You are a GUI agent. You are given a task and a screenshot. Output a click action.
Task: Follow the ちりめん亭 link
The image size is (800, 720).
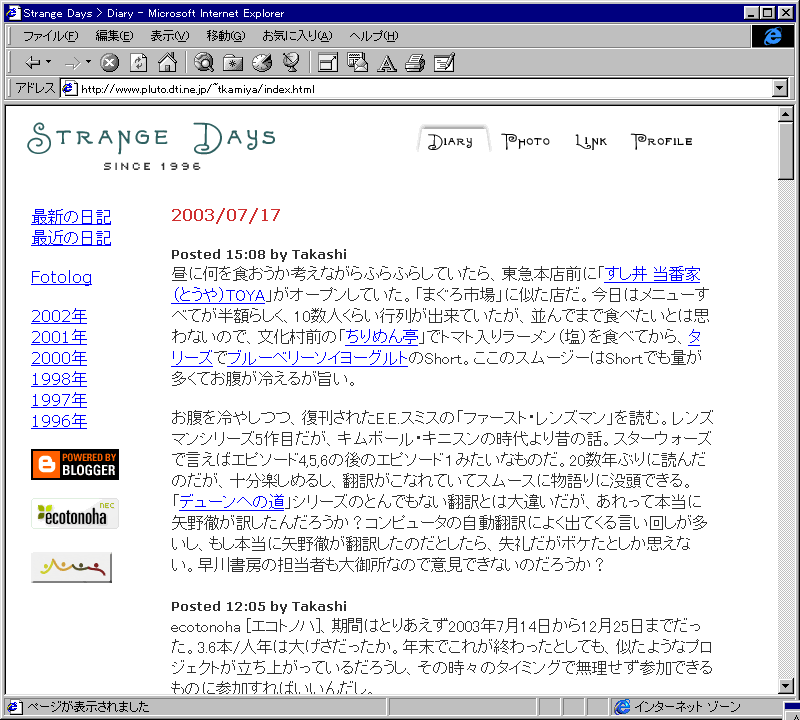(382, 337)
